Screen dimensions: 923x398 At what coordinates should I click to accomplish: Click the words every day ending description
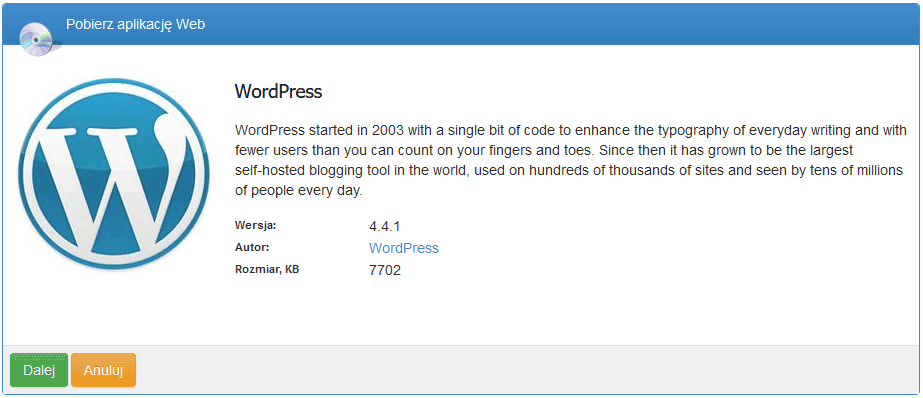pos(335,192)
